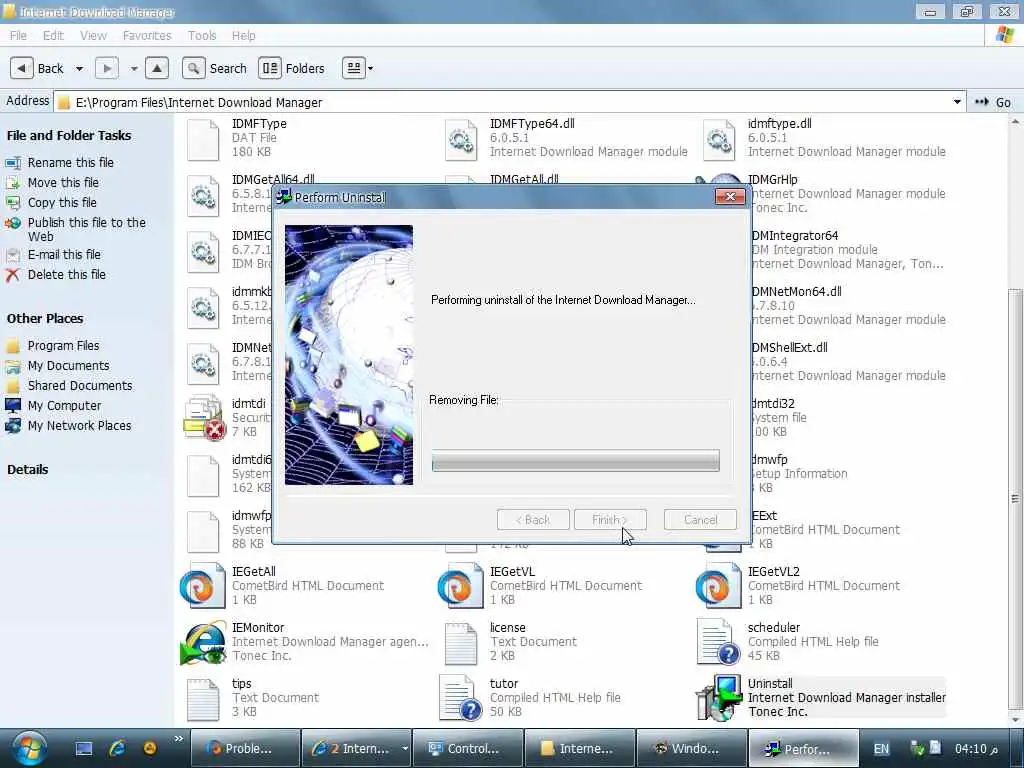This screenshot has height=768, width=1024.
Task: Open My Computer under Other Places
Action: pos(64,406)
